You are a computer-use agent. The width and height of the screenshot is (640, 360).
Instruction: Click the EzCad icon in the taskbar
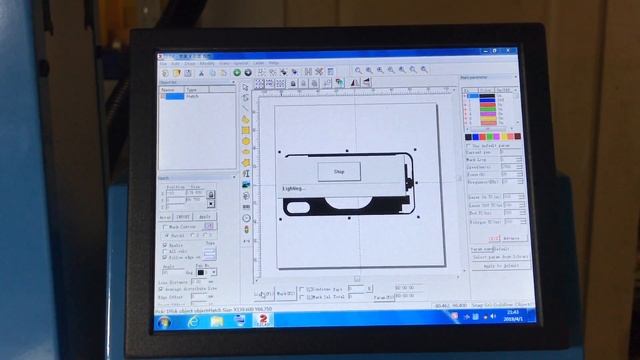pos(263,320)
